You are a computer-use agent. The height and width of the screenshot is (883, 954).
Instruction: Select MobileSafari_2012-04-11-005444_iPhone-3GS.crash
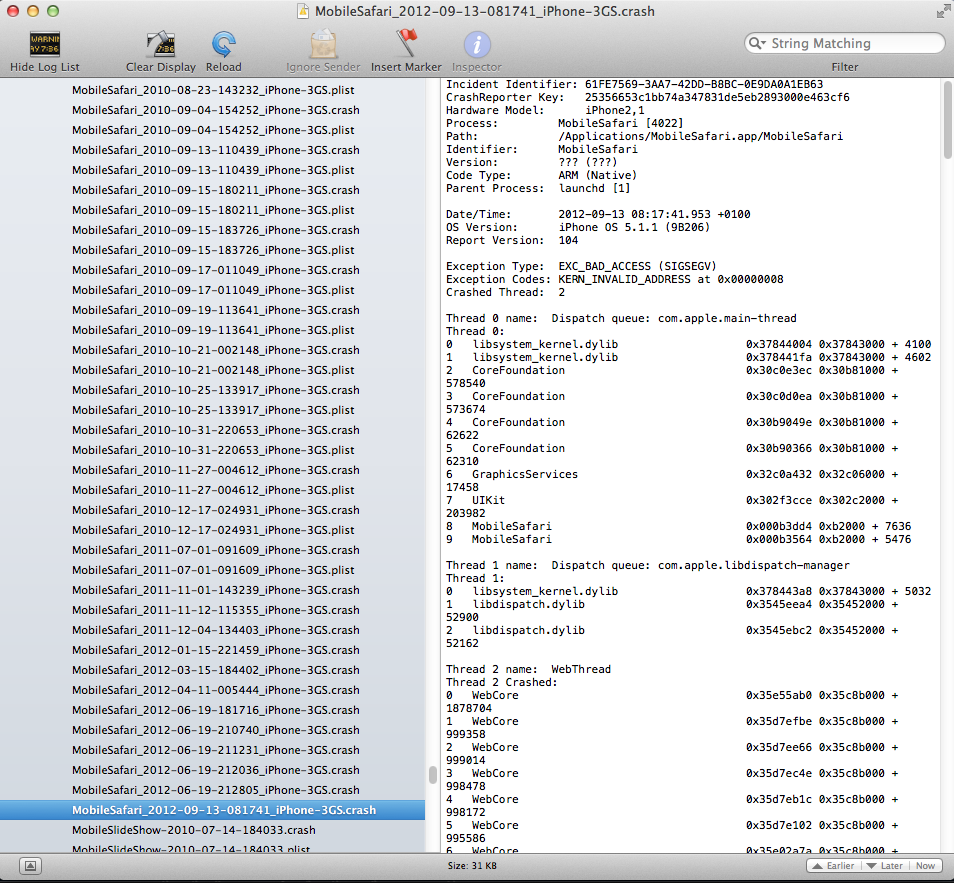(215, 690)
